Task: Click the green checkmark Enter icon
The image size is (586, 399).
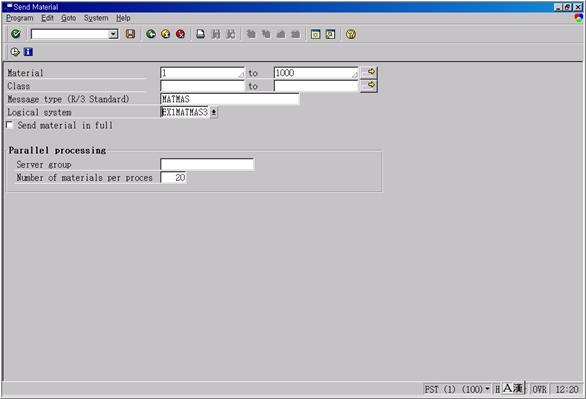Action: pos(16,34)
